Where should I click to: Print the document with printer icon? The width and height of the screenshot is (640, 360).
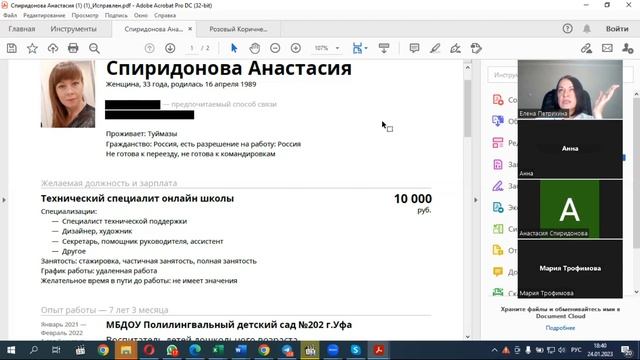point(73,48)
